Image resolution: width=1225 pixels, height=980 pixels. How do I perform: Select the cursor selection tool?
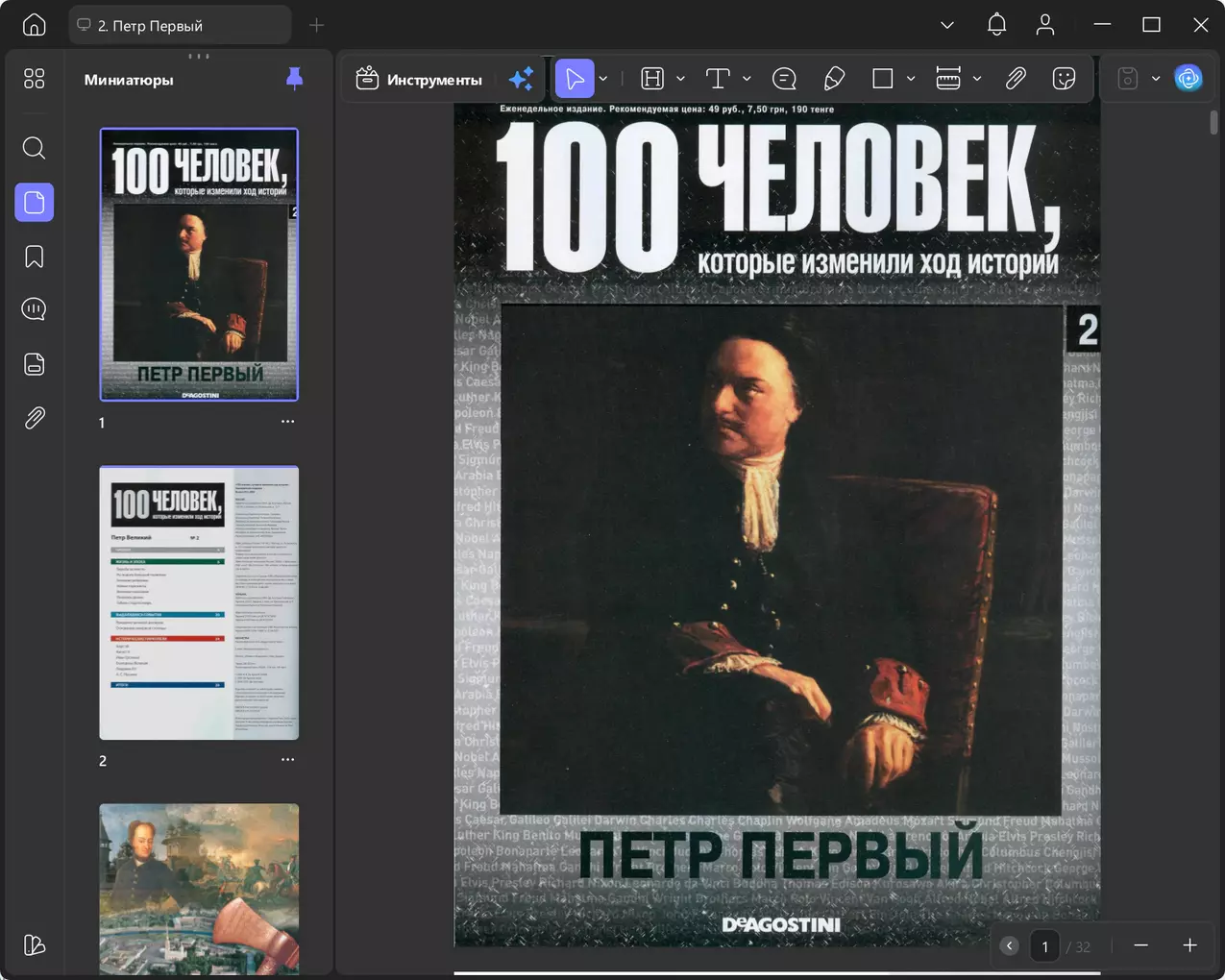(x=575, y=79)
